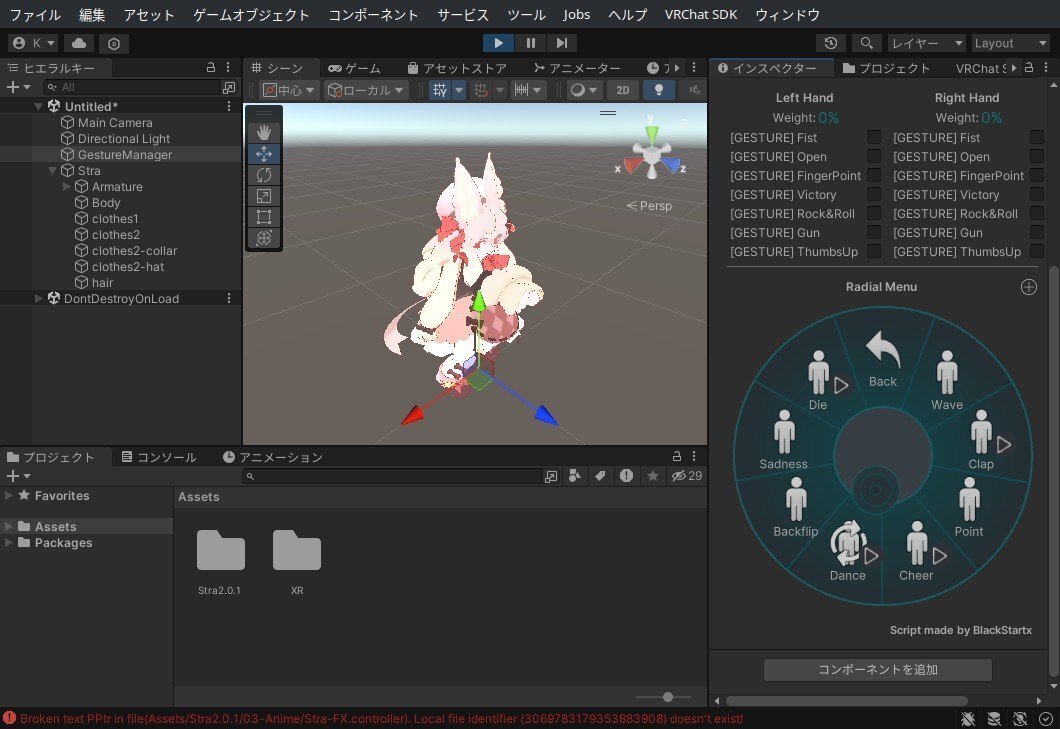The width and height of the screenshot is (1060, 729).
Task: Switch to the アニメーター tab
Action: 577,68
